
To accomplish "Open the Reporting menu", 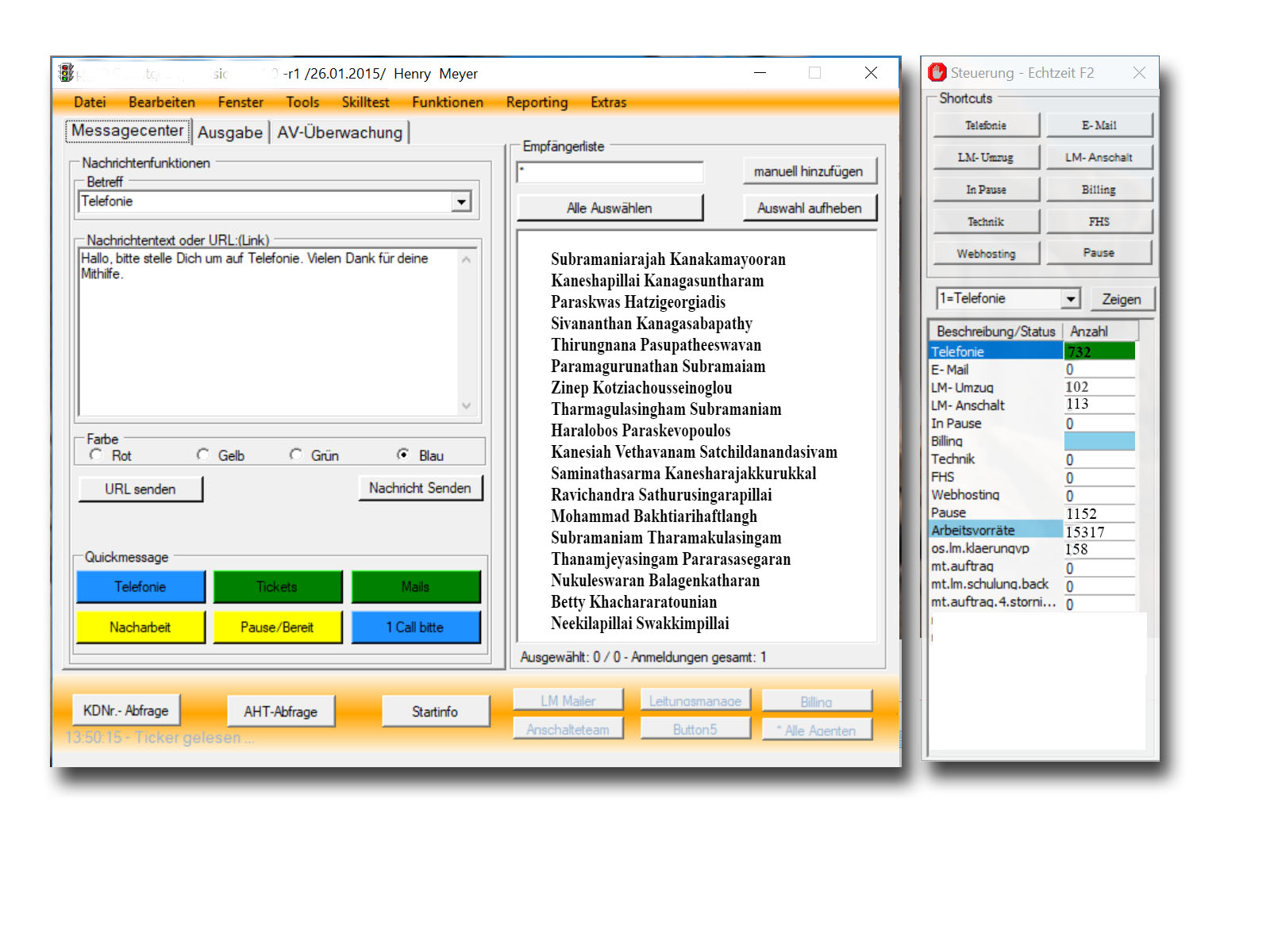I will (537, 102).
